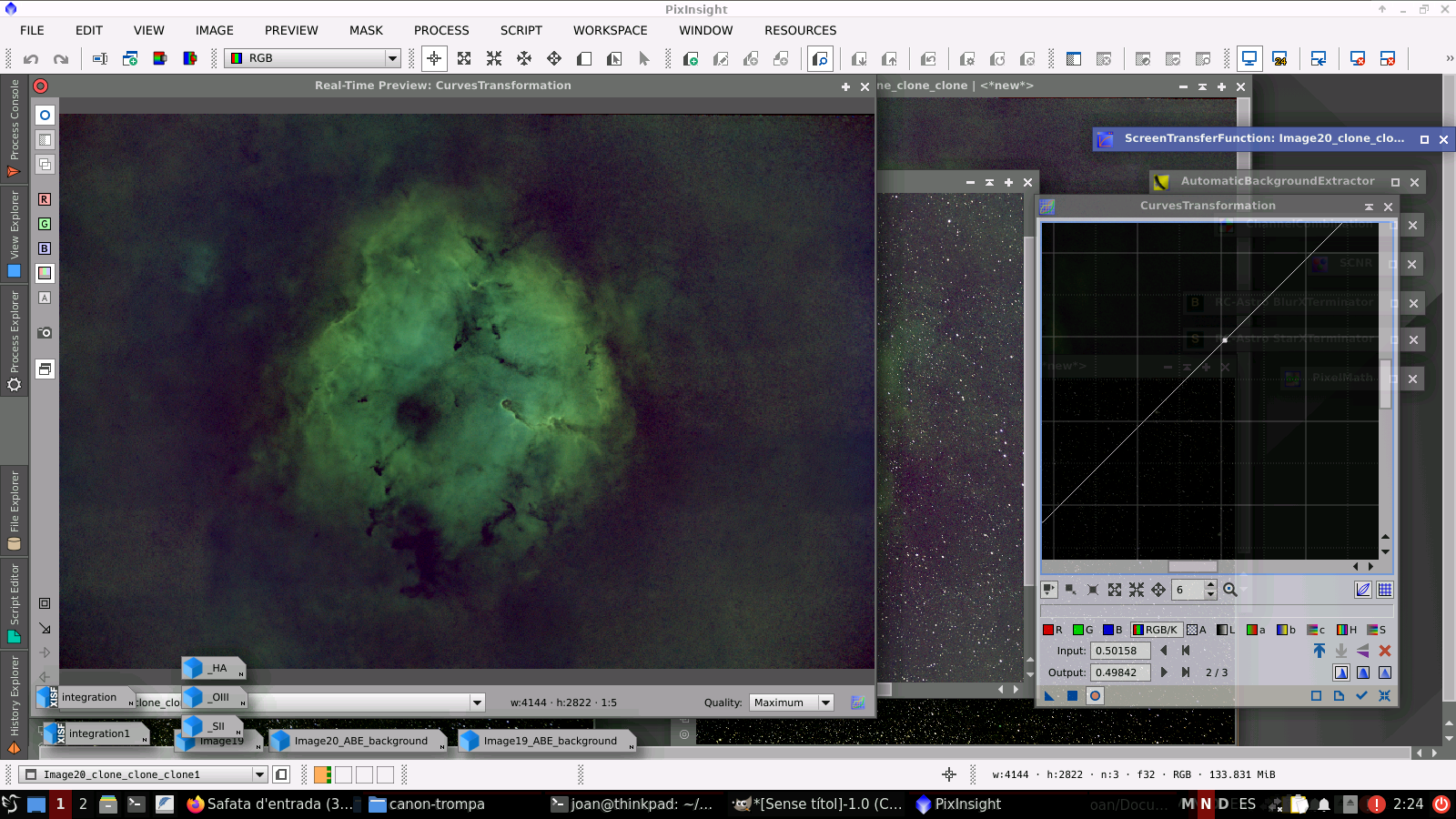Click the zoom magnifier in CurvesTransformation
The width and height of the screenshot is (1456, 819).
(1230, 590)
